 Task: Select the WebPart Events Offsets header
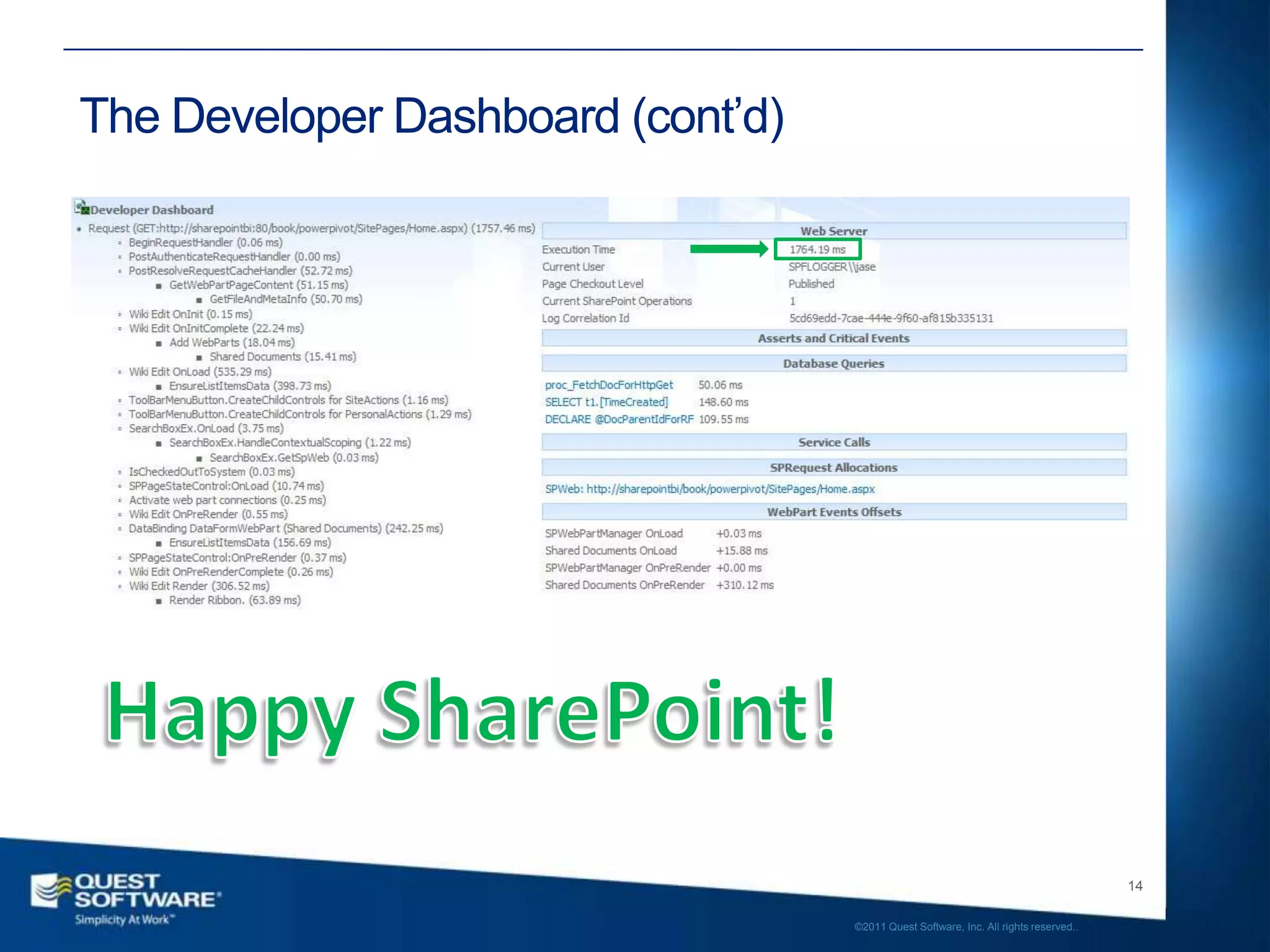[834, 512]
